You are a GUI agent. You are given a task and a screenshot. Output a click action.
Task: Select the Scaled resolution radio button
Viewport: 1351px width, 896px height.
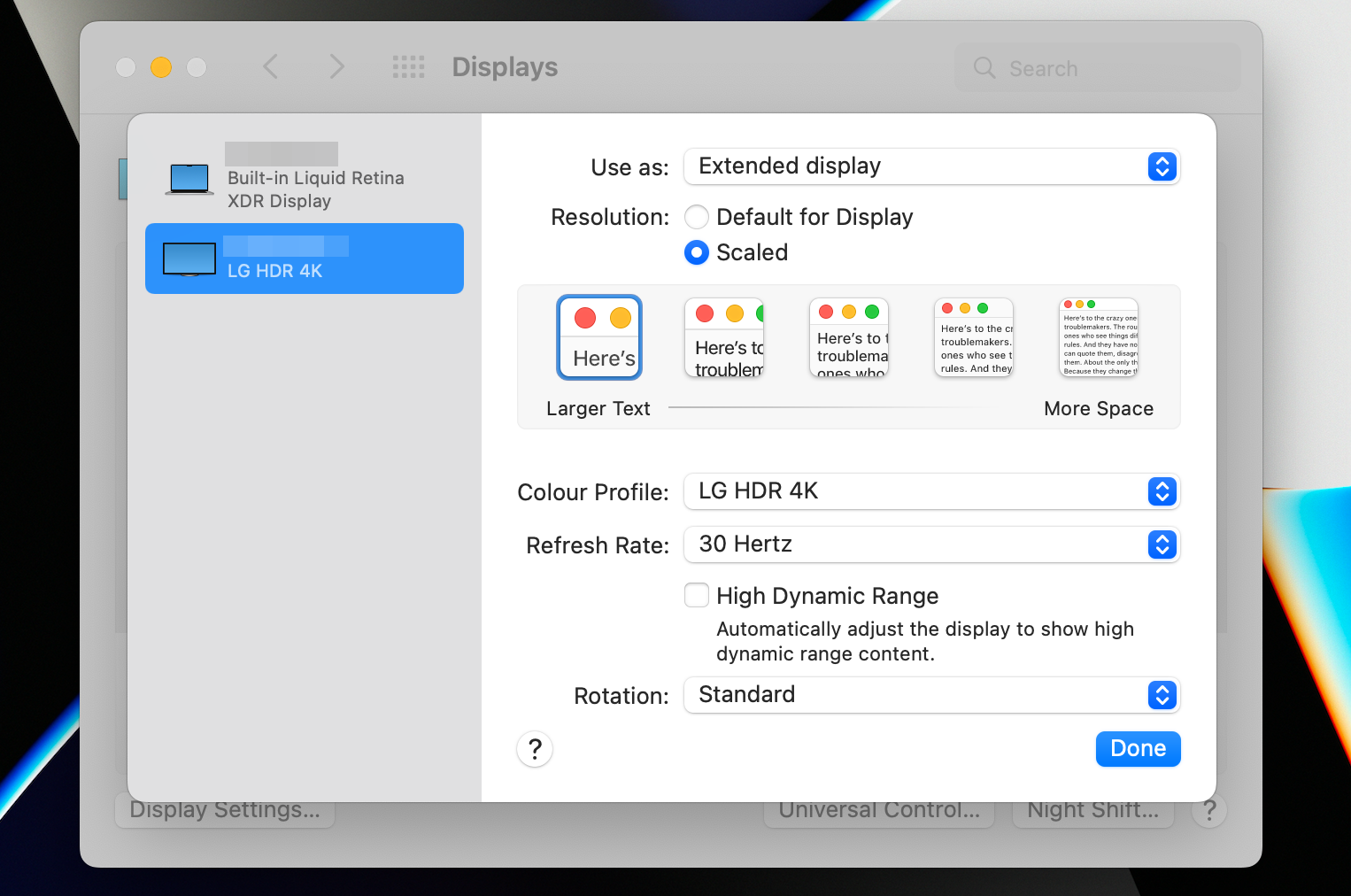tap(697, 252)
